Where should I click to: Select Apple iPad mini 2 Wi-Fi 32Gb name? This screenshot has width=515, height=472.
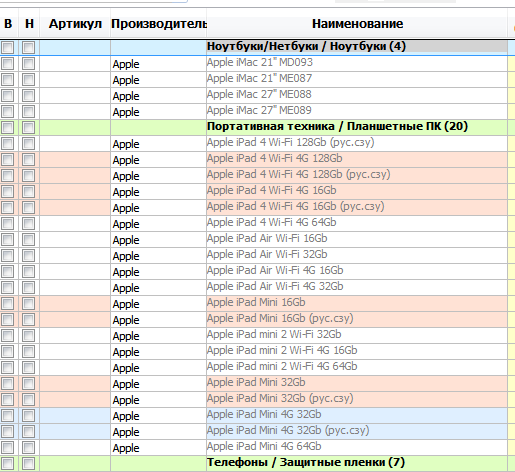click(357, 335)
